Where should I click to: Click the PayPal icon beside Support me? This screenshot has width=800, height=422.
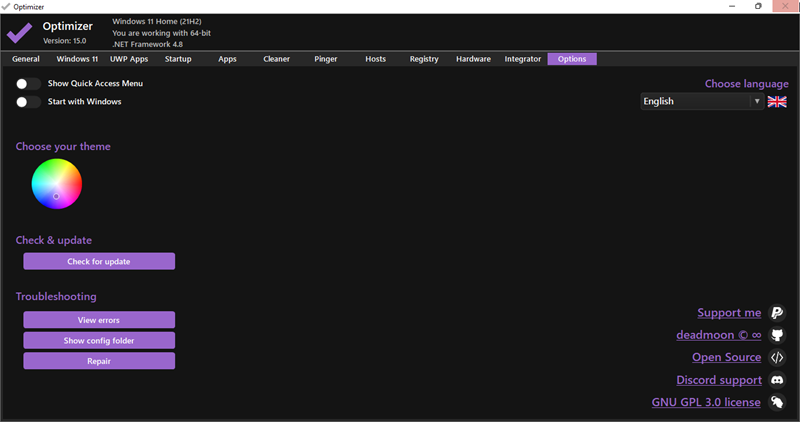coord(777,313)
